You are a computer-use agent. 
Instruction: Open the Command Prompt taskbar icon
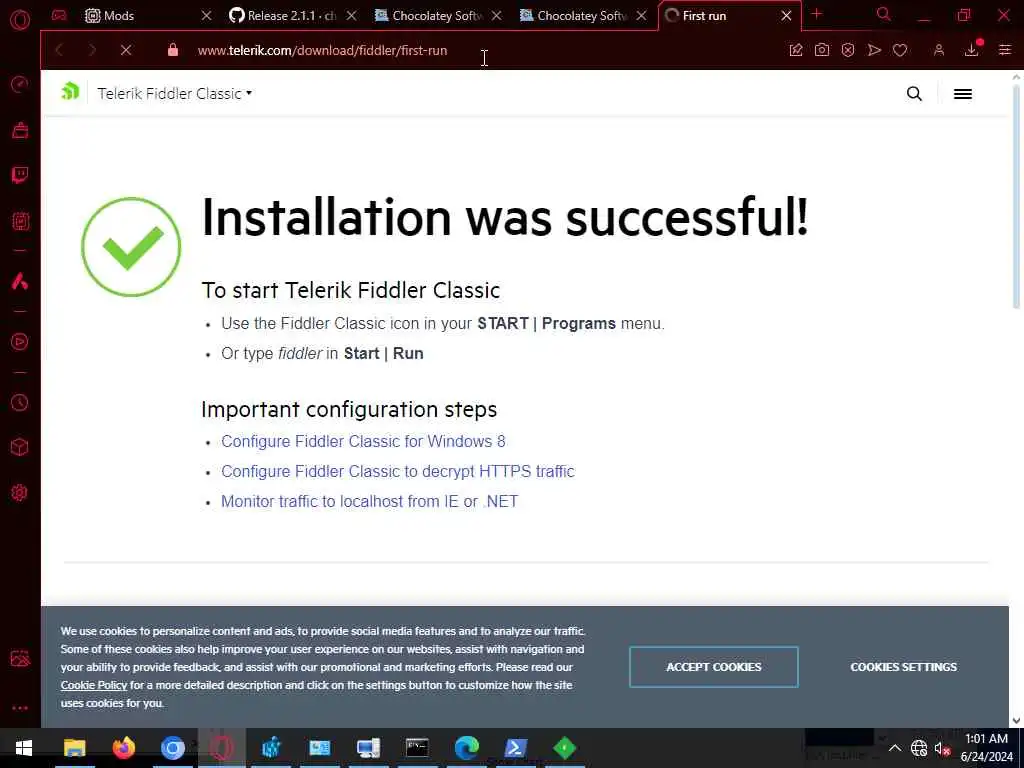[x=417, y=748]
